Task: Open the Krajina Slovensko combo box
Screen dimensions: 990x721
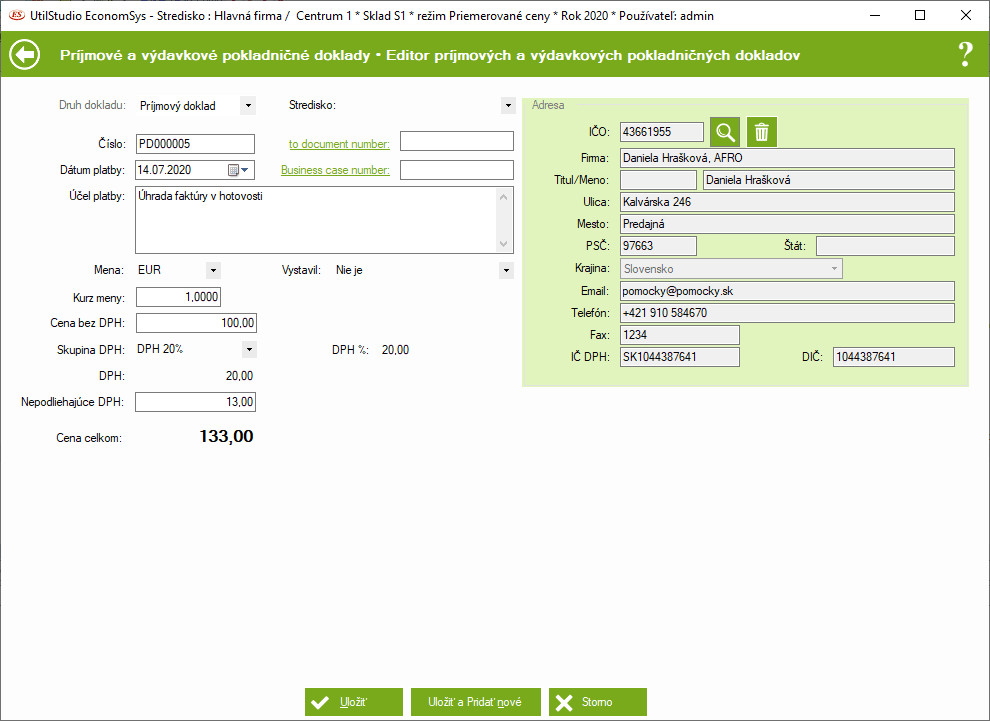Action: pos(731,268)
